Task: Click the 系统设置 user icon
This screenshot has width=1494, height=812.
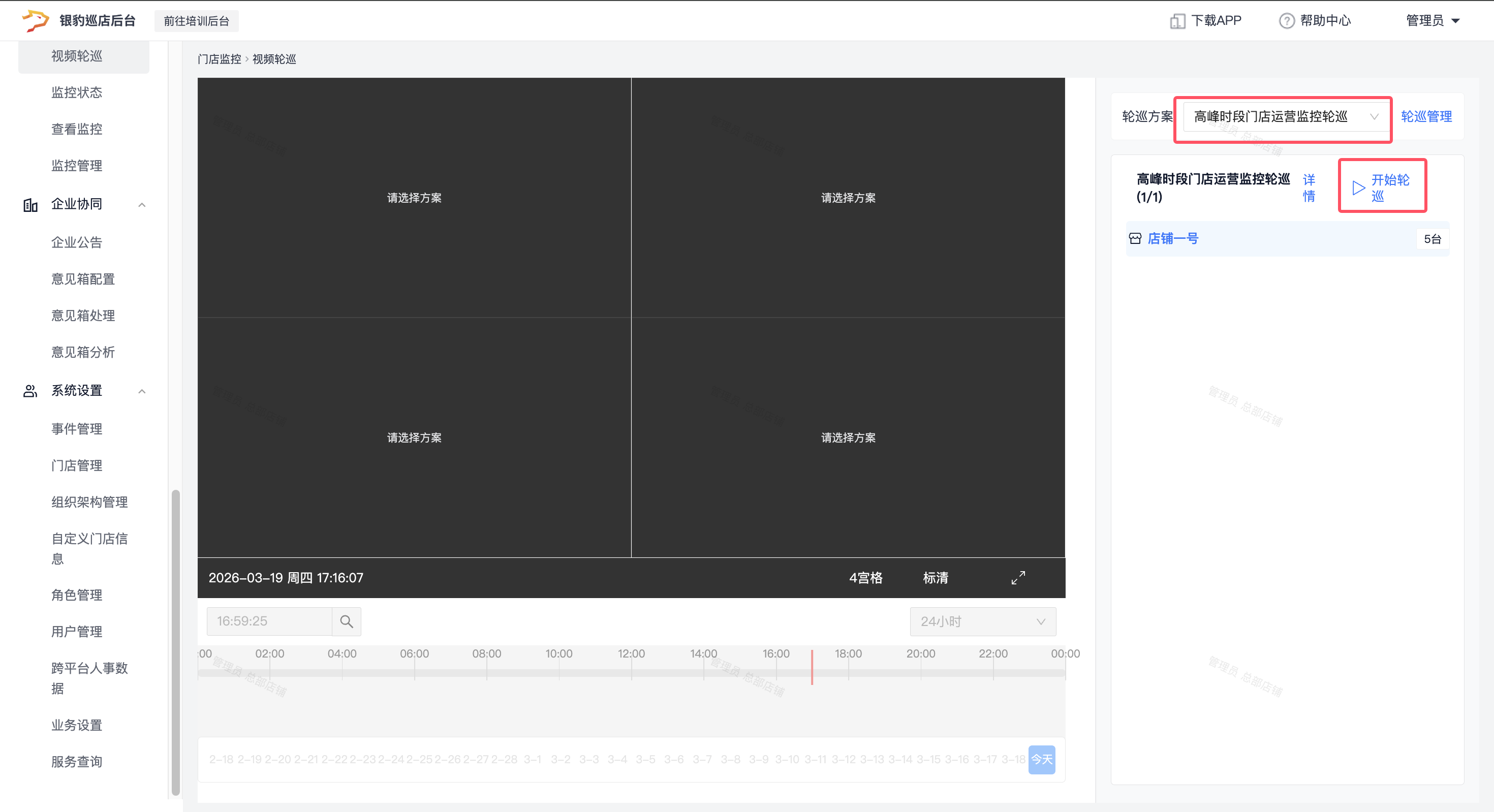Action: (x=30, y=391)
